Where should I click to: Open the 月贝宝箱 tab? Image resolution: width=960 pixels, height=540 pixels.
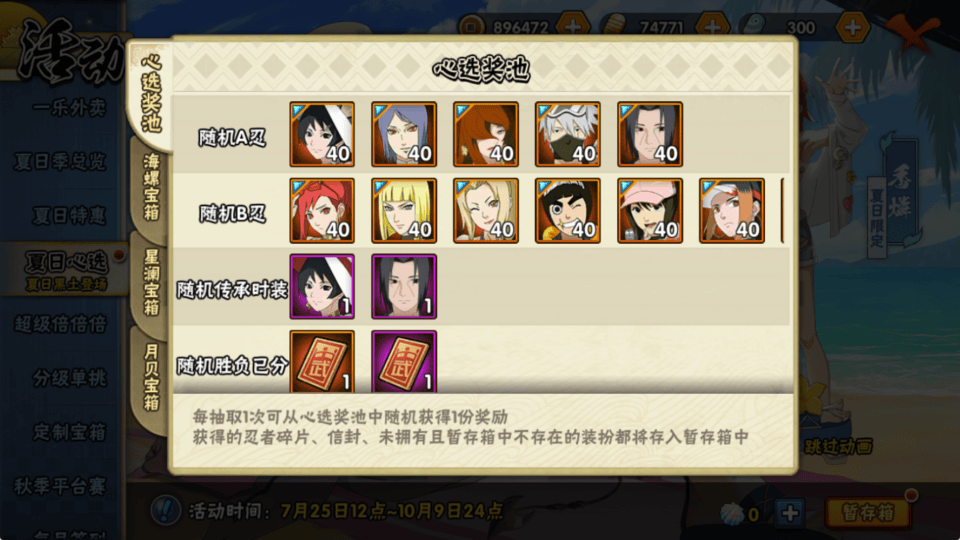(151, 377)
